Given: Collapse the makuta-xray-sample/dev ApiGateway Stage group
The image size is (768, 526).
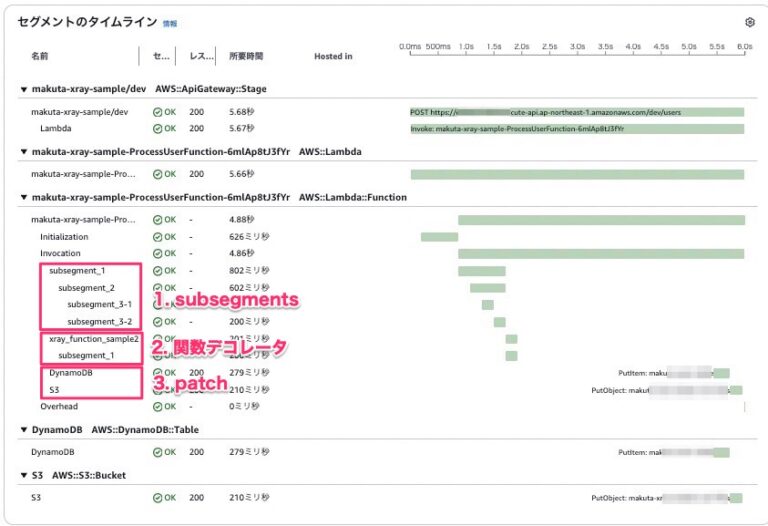Looking at the screenshot, I should coord(24,89).
